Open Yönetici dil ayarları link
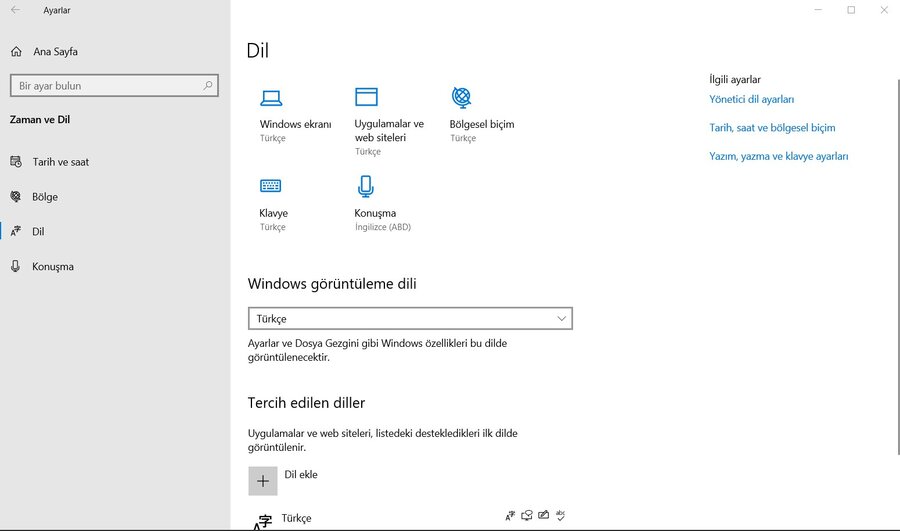The width and height of the screenshot is (900, 531). click(751, 99)
